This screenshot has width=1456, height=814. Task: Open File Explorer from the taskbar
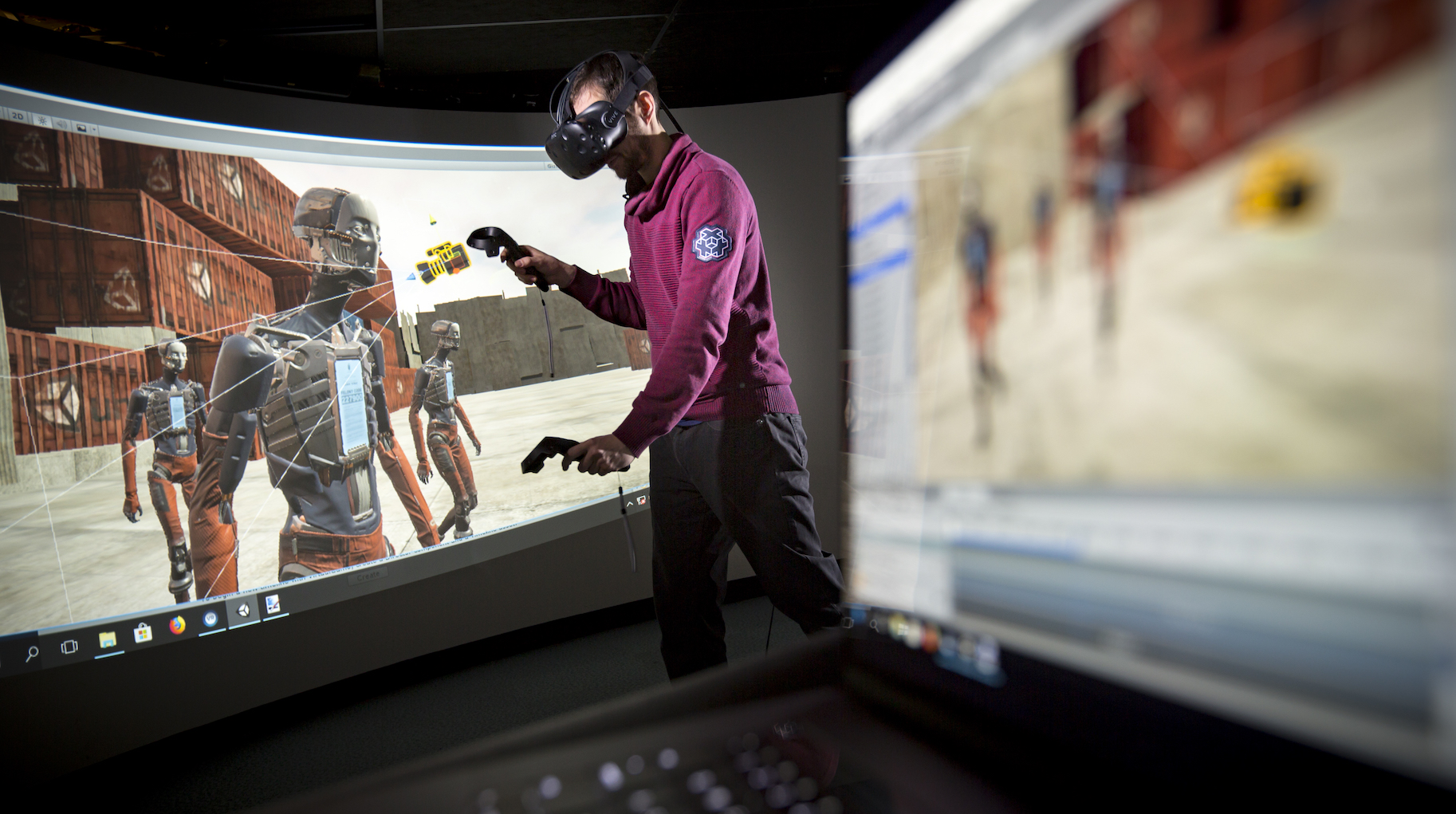(107, 639)
